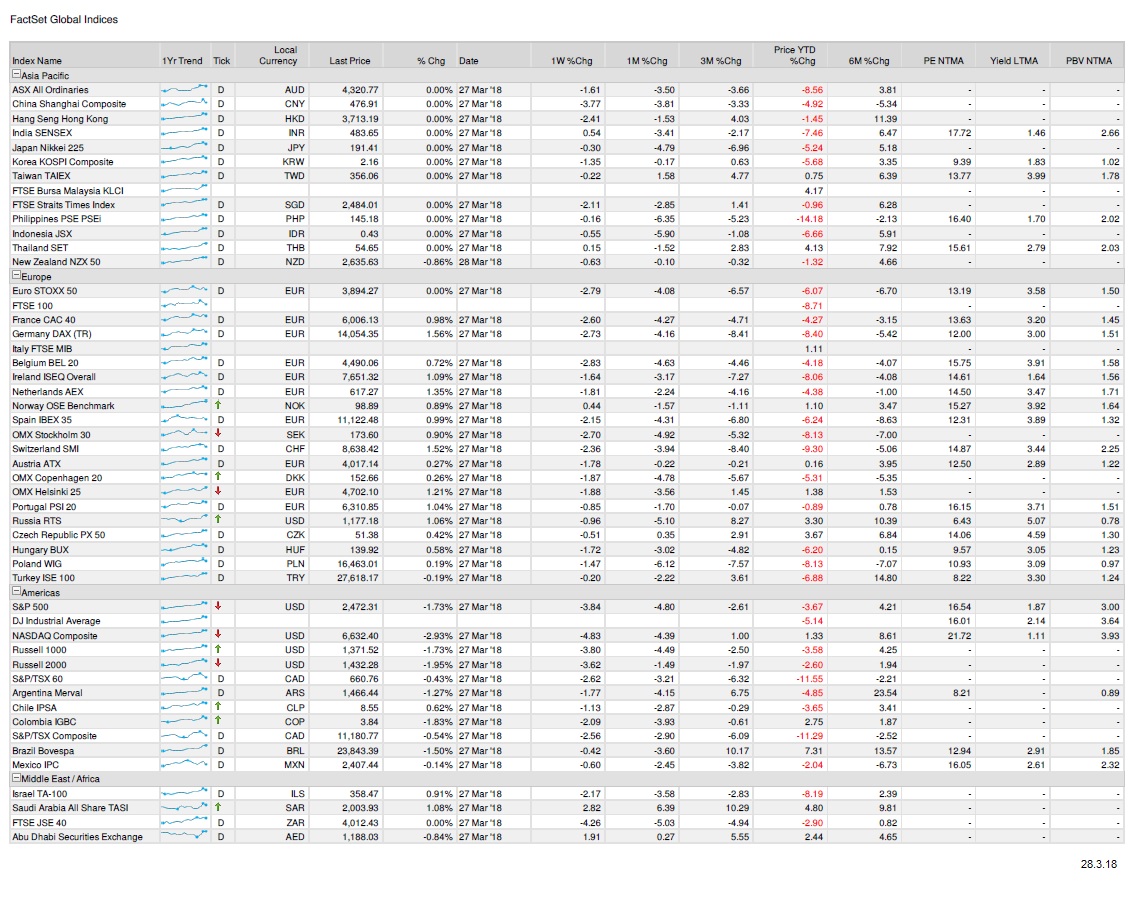1138x914 pixels.
Task: Sort by Index Name column header
Action: tap(37, 61)
